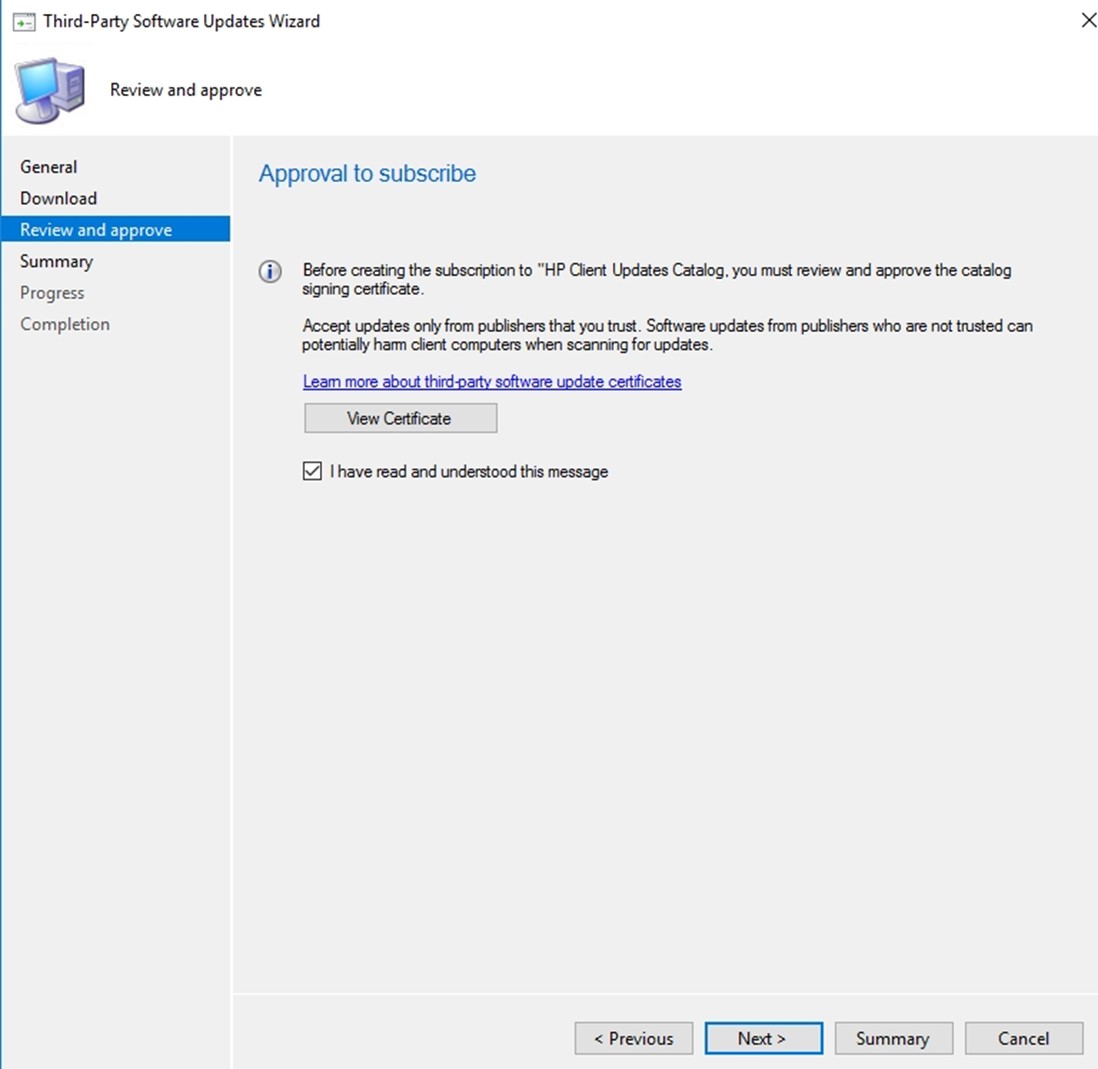The image size is (1098, 1069).
Task: Click the computer icon in wizard header
Action: (x=50, y=91)
